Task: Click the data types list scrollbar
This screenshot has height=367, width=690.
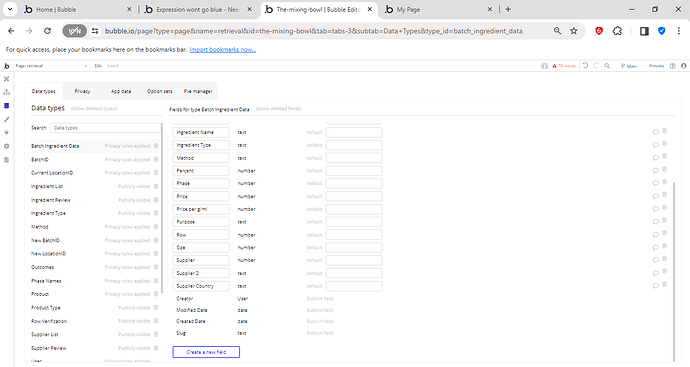Action: coord(162,207)
